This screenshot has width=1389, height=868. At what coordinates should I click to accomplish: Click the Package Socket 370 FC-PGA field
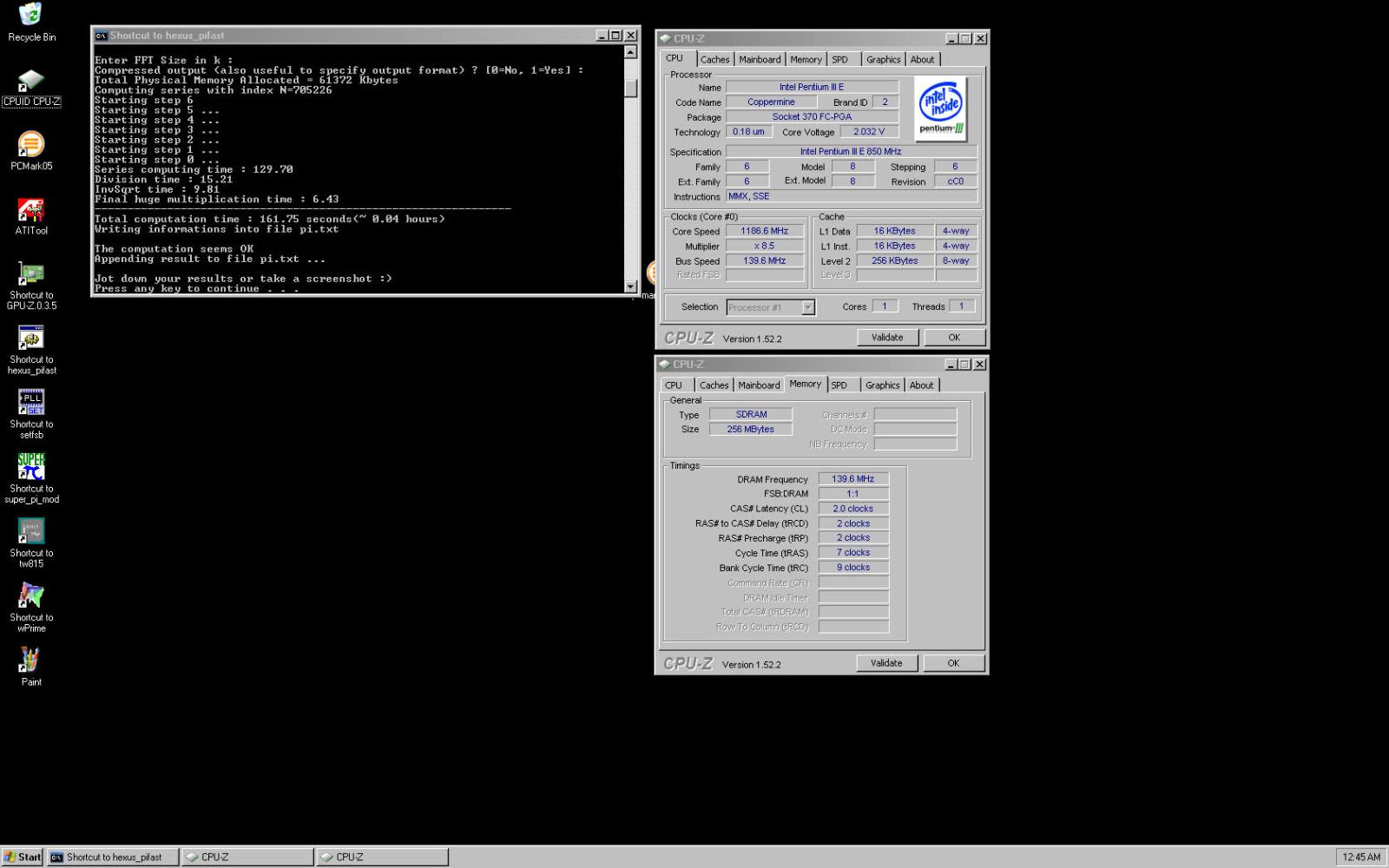click(812, 117)
